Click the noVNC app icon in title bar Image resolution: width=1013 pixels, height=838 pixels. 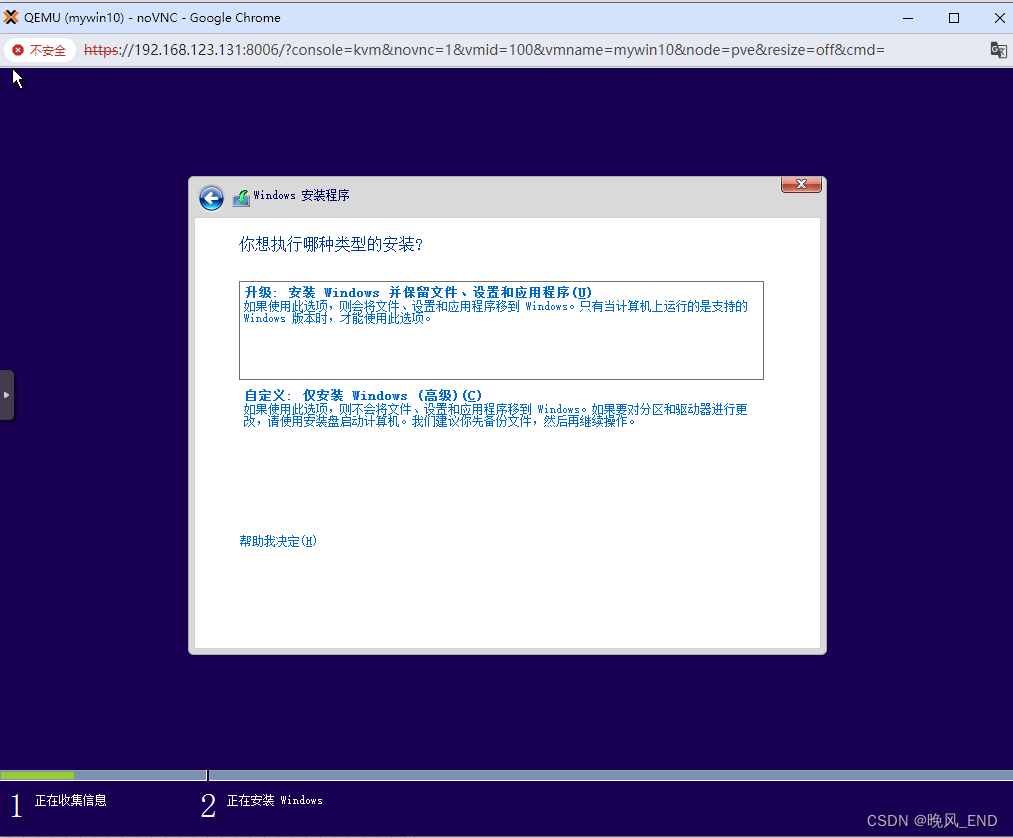(11, 17)
